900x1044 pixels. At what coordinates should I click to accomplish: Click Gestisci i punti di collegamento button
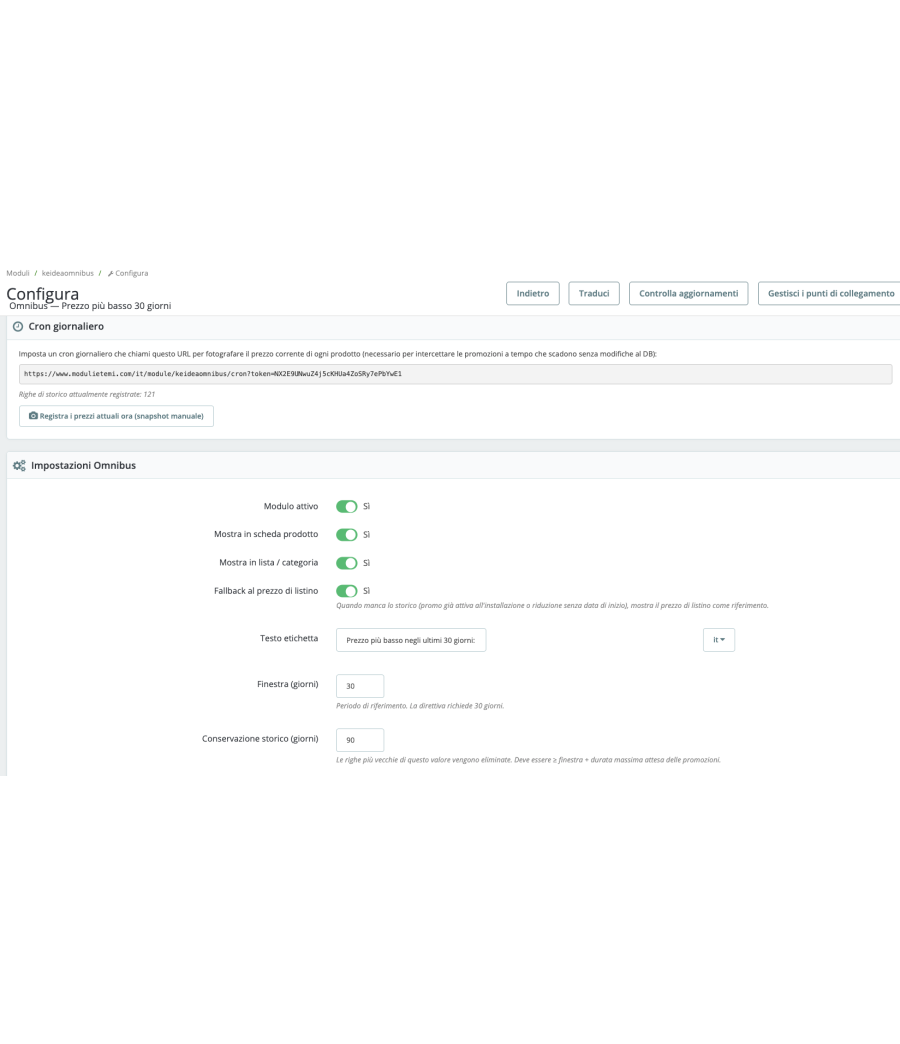click(829, 294)
